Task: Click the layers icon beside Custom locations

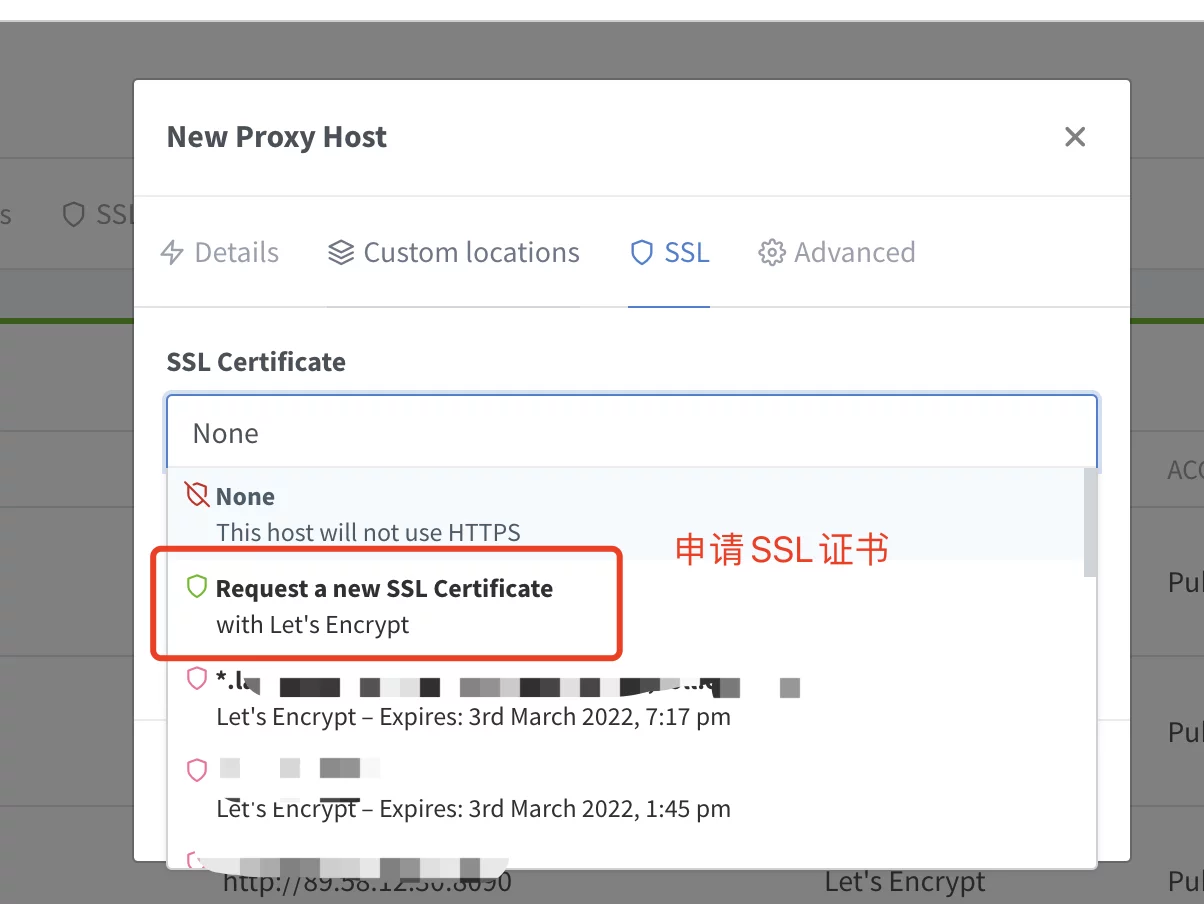Action: pos(341,253)
